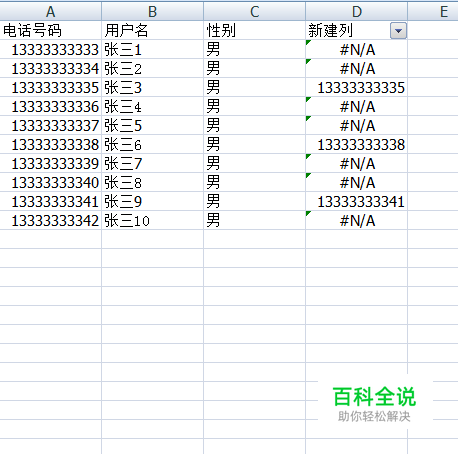Select column B header
The width and height of the screenshot is (458, 454).
pos(153,12)
